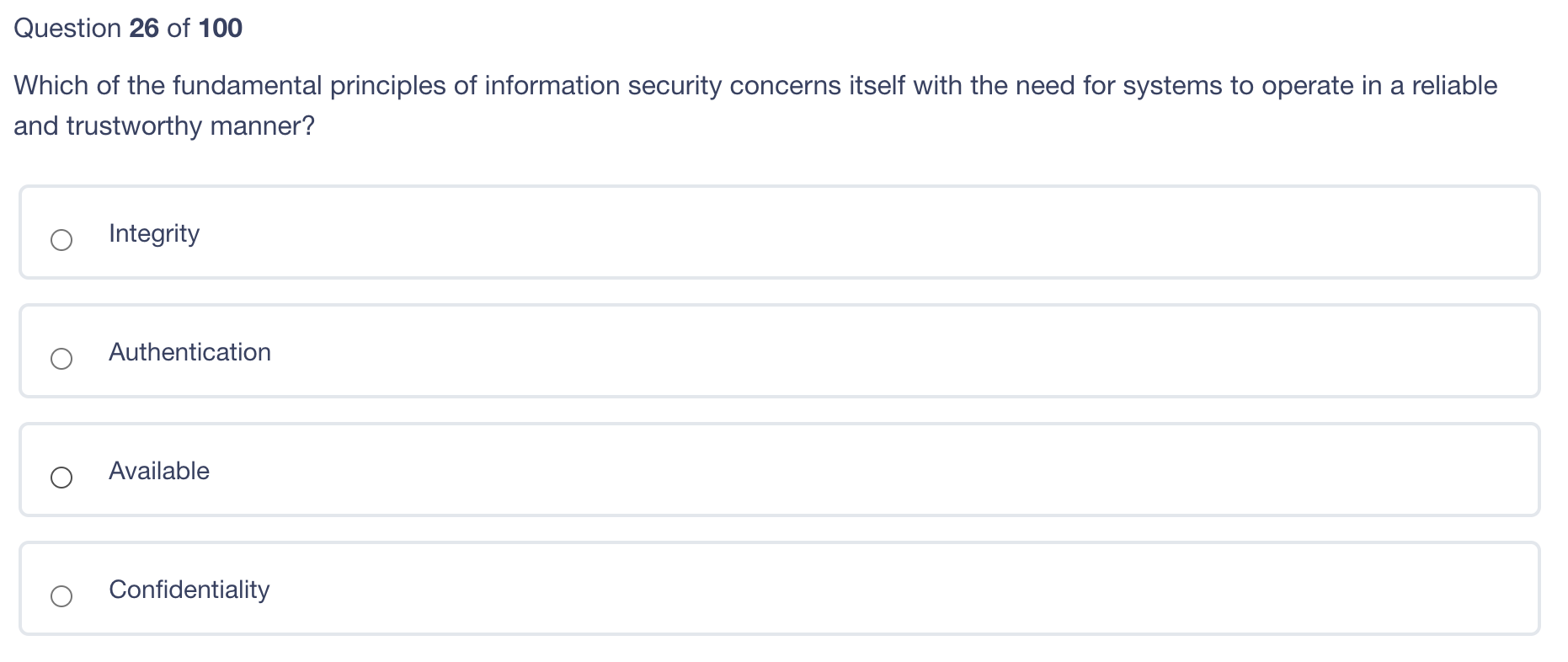Click the Confidentiality answer label text
Image resolution: width=1568 pixels, height=662 pixels.
[189, 590]
